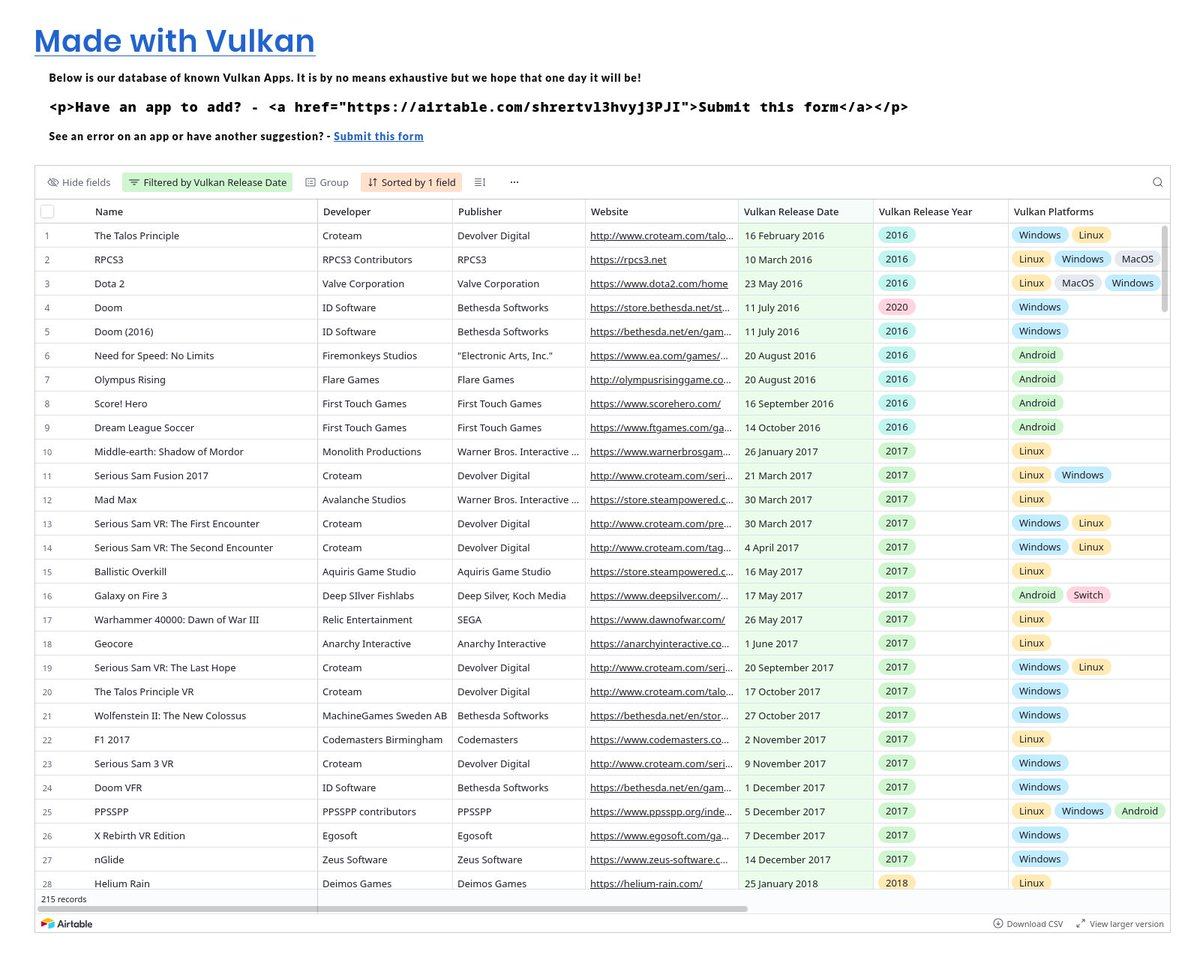This screenshot has height=960, width=1200.
Task: Open the rpcs3.net website link
Action: coord(628,259)
